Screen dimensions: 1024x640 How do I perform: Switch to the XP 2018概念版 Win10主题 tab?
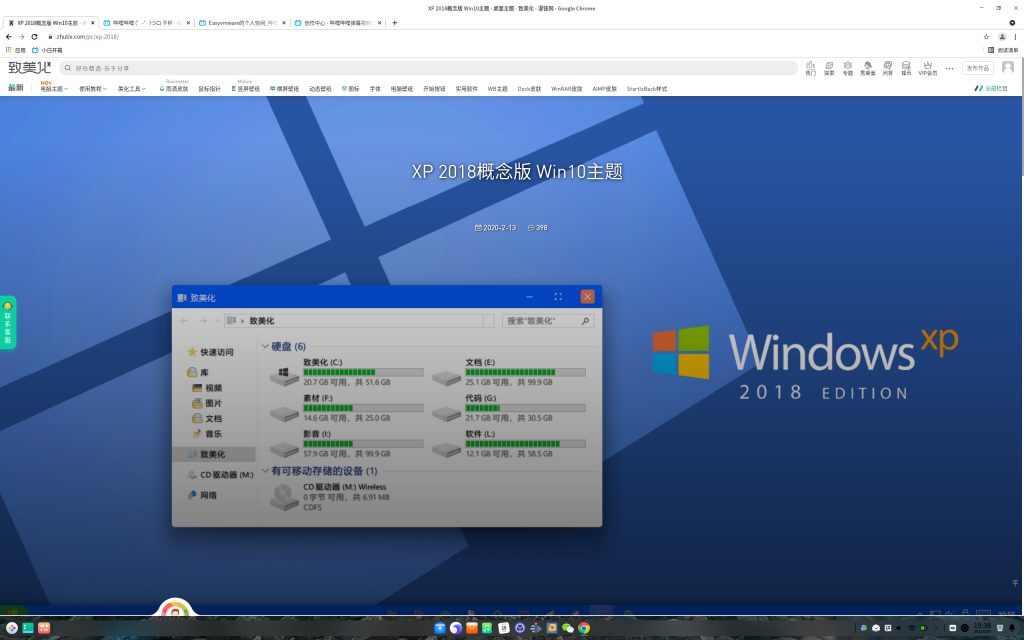(51, 23)
